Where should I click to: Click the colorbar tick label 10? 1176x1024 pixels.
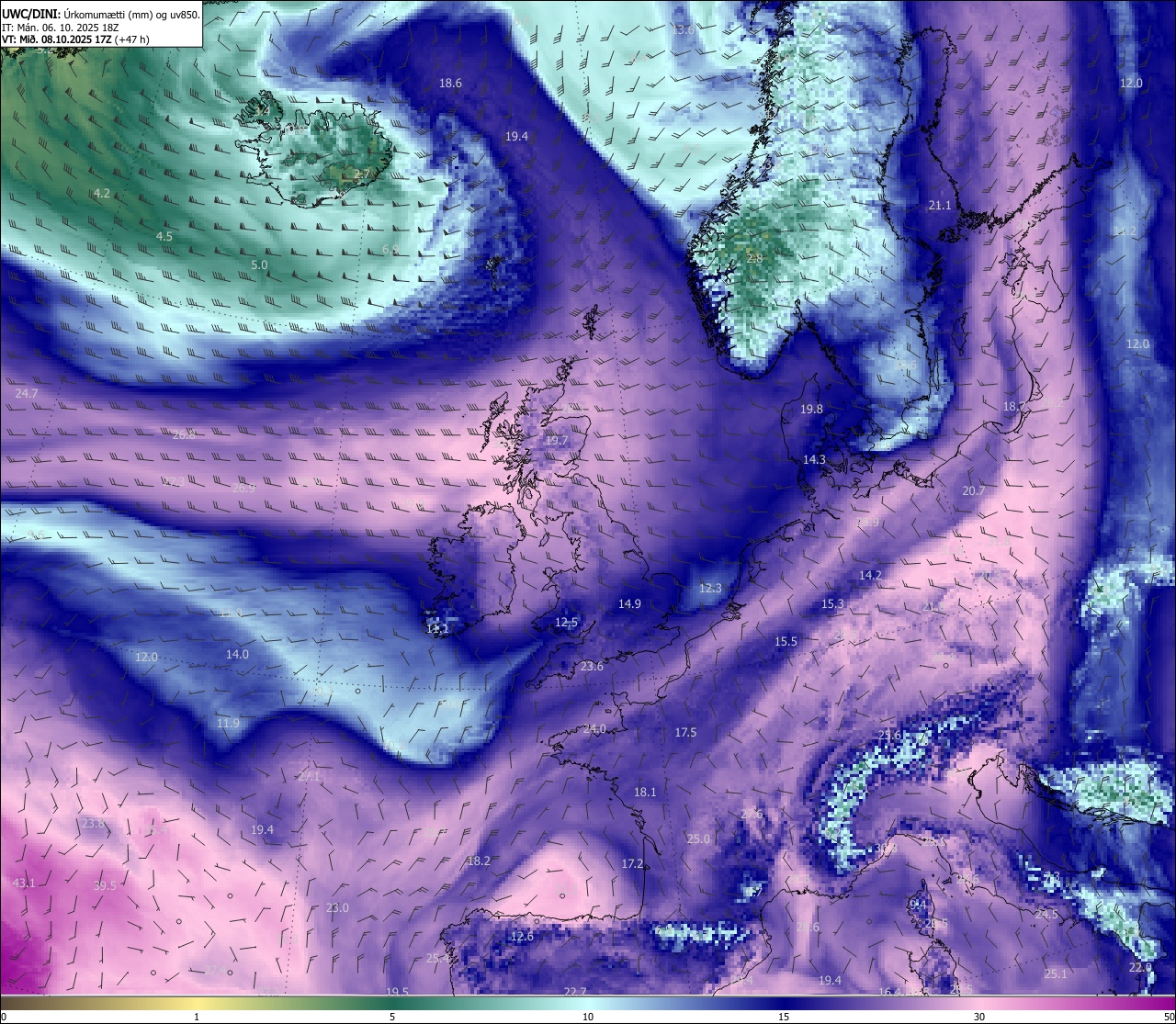pos(588,1017)
